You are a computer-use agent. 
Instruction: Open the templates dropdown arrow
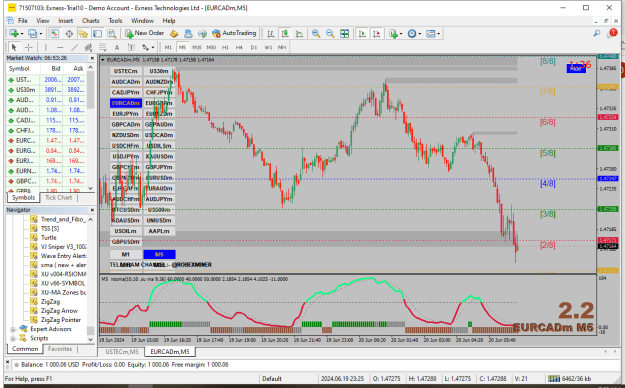coord(438,33)
